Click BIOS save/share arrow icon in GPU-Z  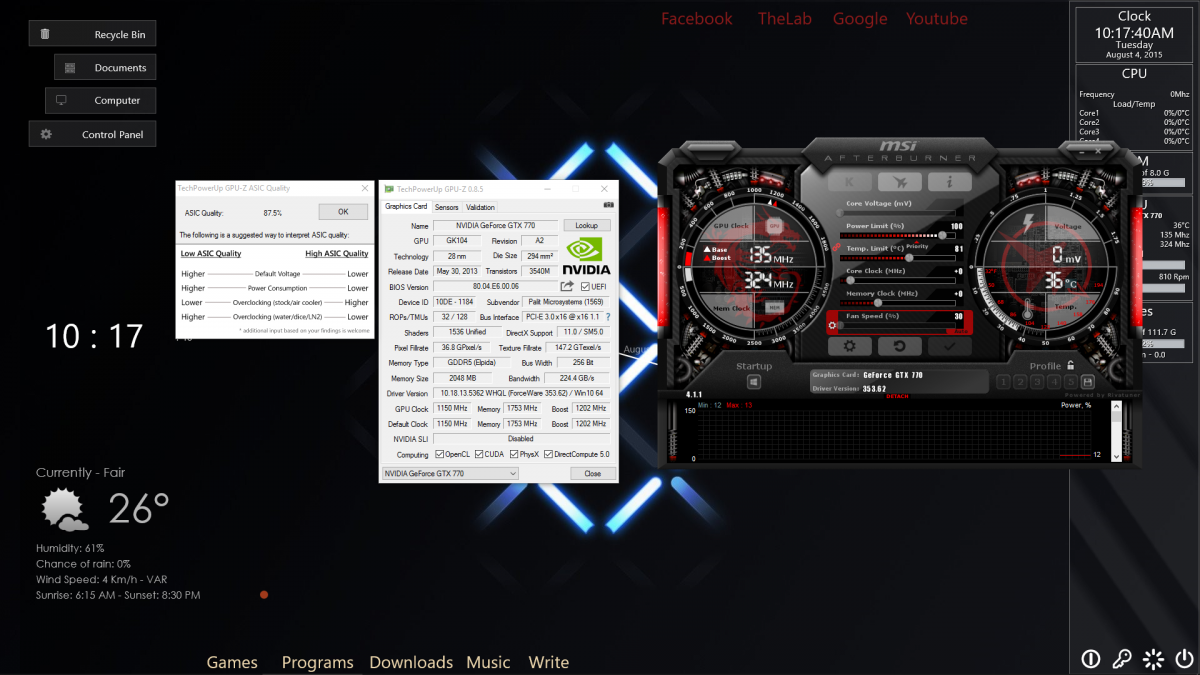pyautogui.click(x=567, y=286)
